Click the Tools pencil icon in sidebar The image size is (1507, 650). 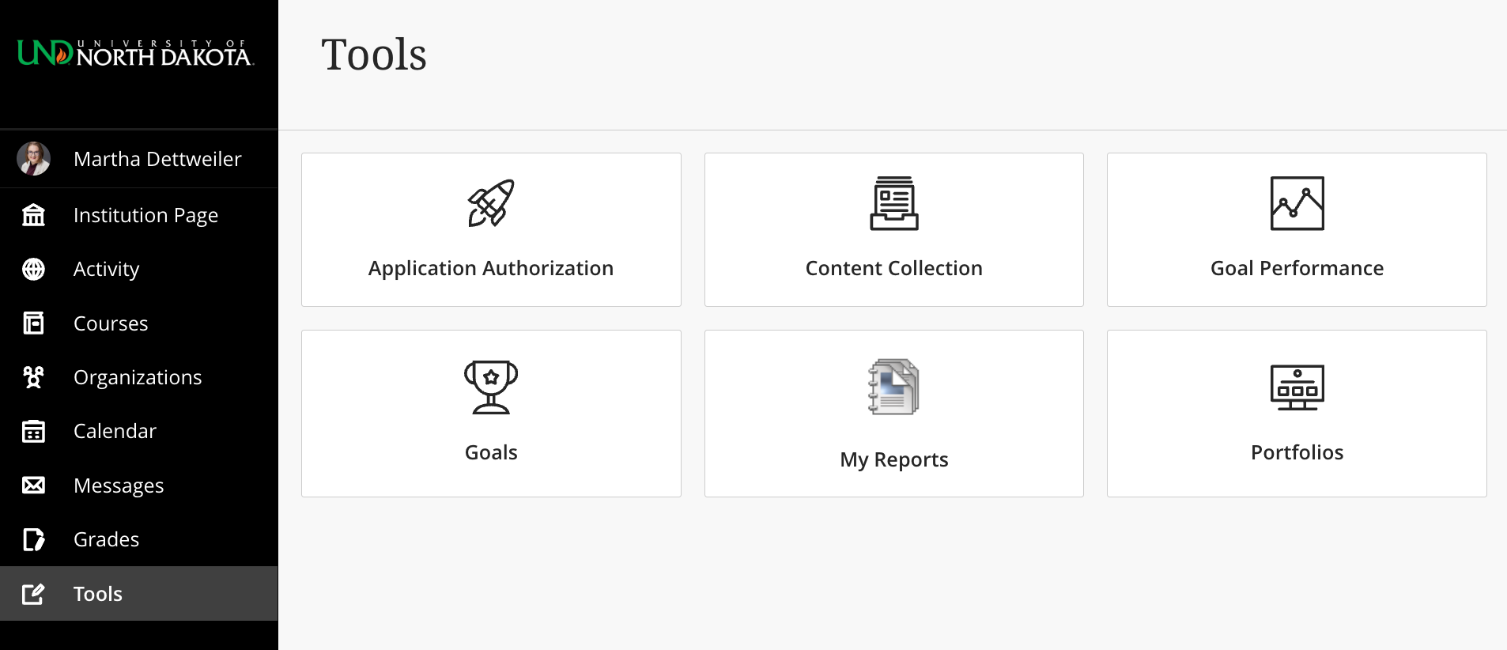click(34, 593)
